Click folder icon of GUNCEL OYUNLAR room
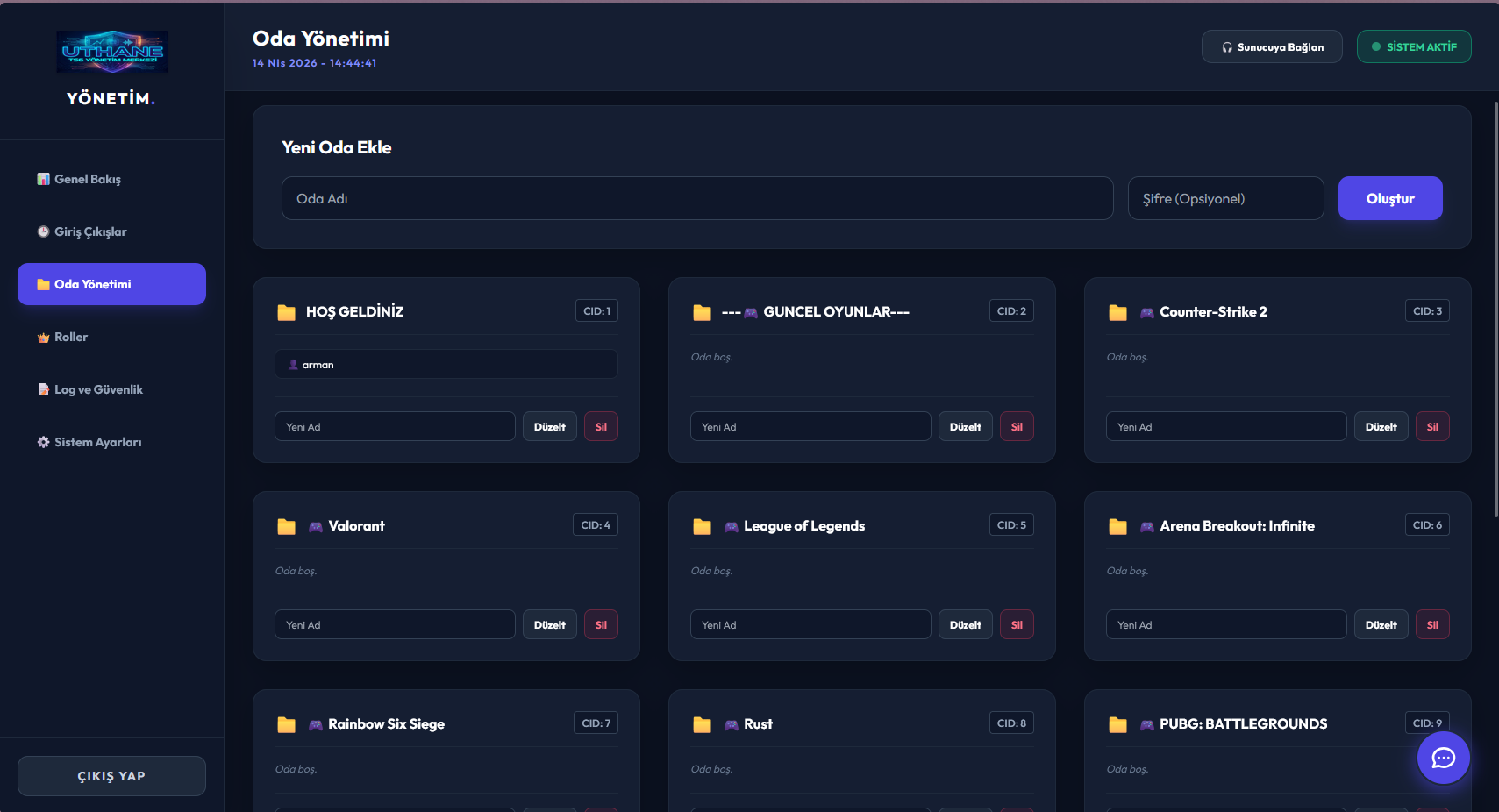 click(x=703, y=312)
